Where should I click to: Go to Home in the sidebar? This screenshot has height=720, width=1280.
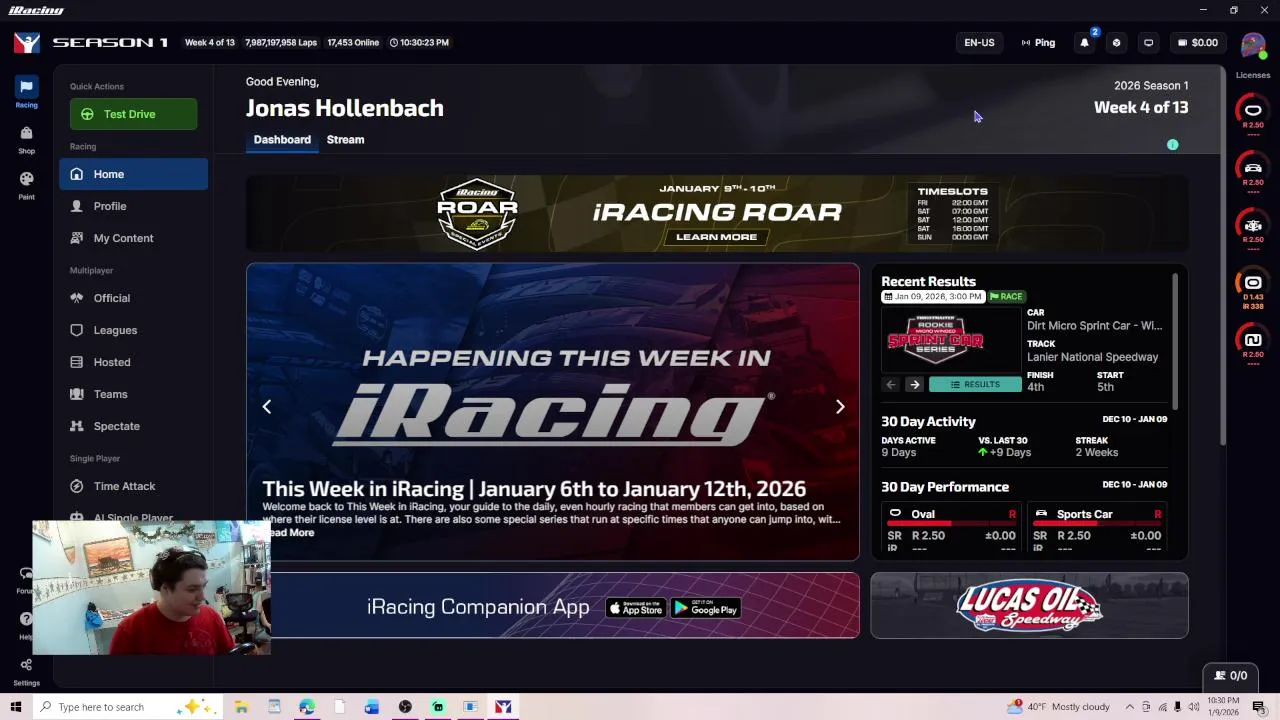pos(133,174)
